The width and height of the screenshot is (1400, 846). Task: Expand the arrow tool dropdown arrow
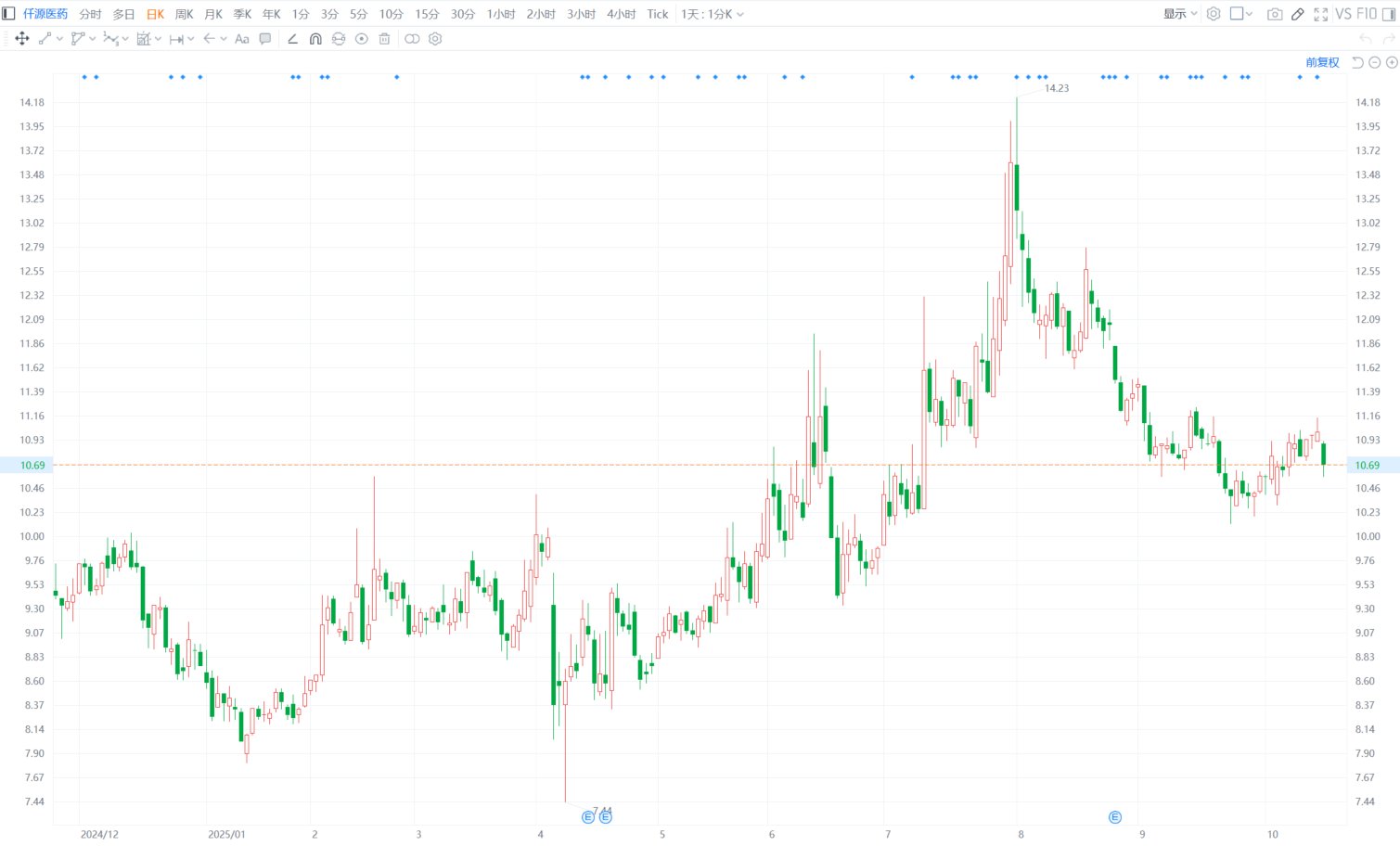point(224,39)
